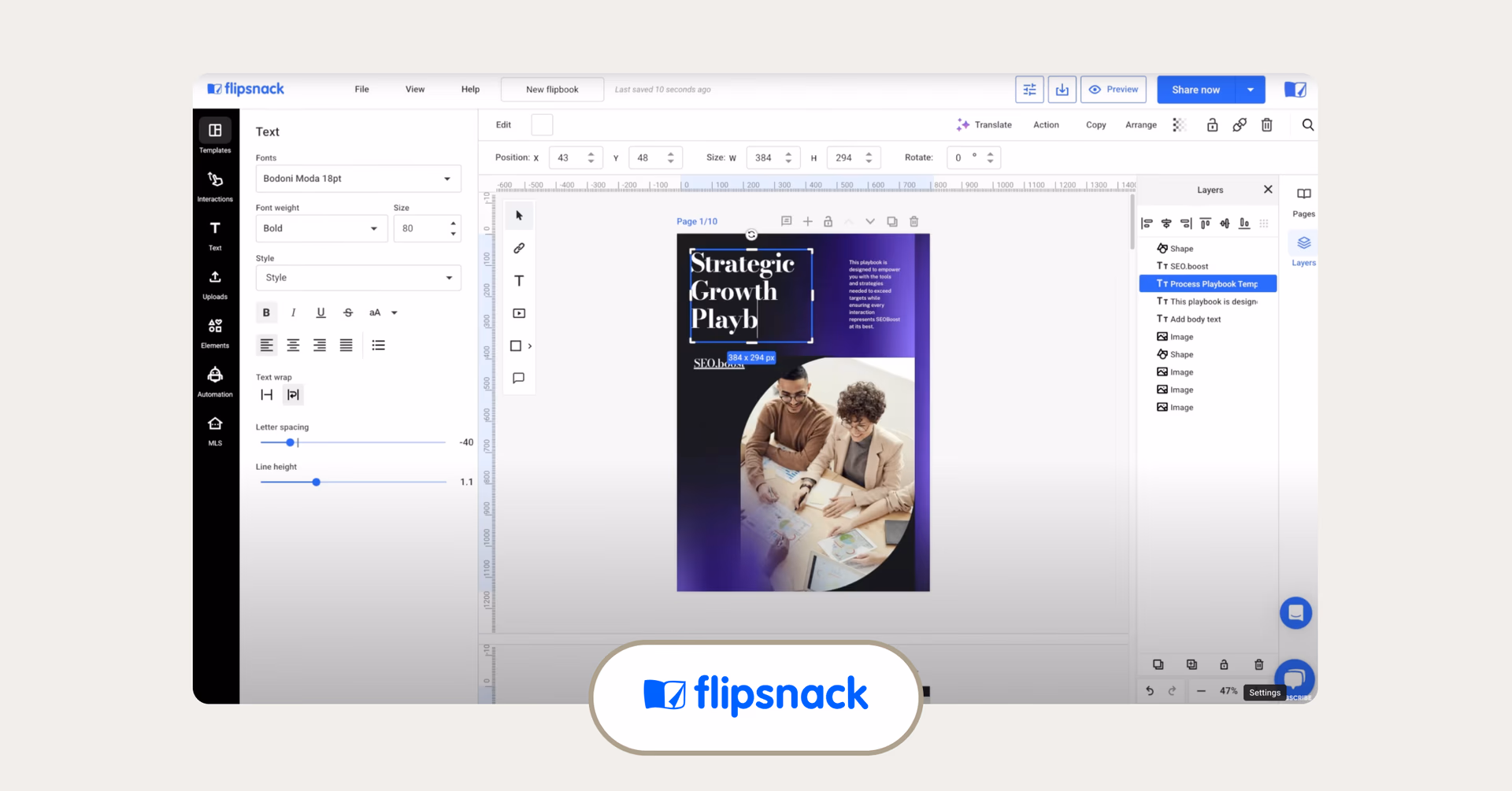Enable auto-width text wrap option
The height and width of the screenshot is (791, 1512).
tap(267, 395)
